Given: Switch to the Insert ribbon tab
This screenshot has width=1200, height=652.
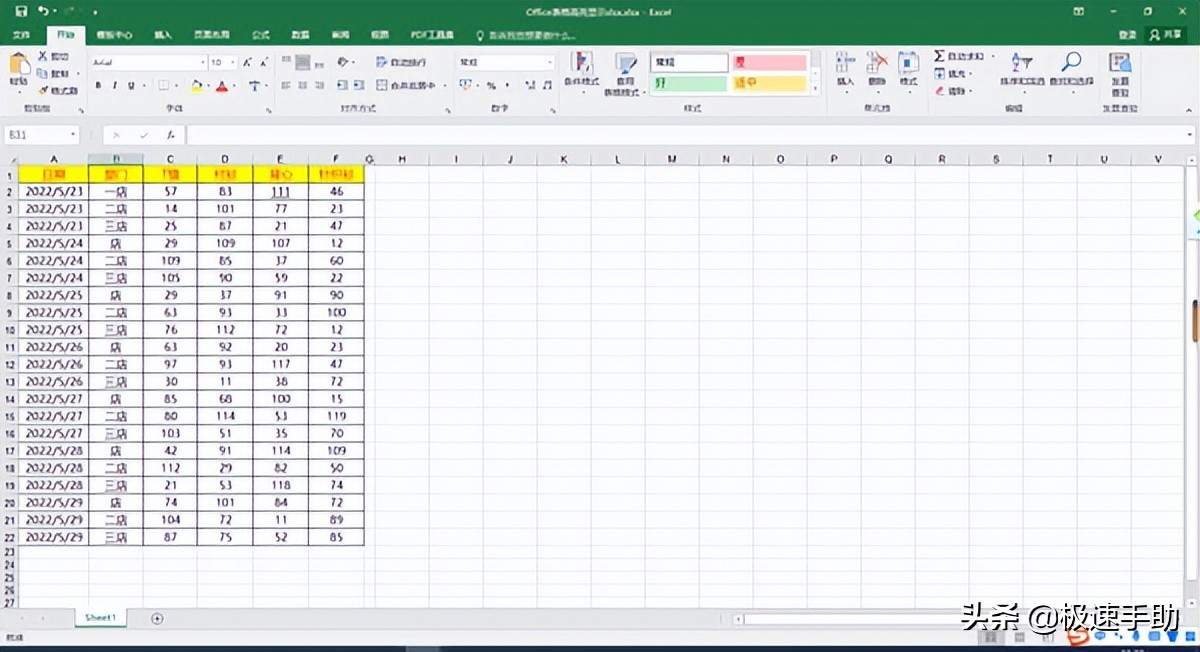Looking at the screenshot, I should [x=163, y=35].
